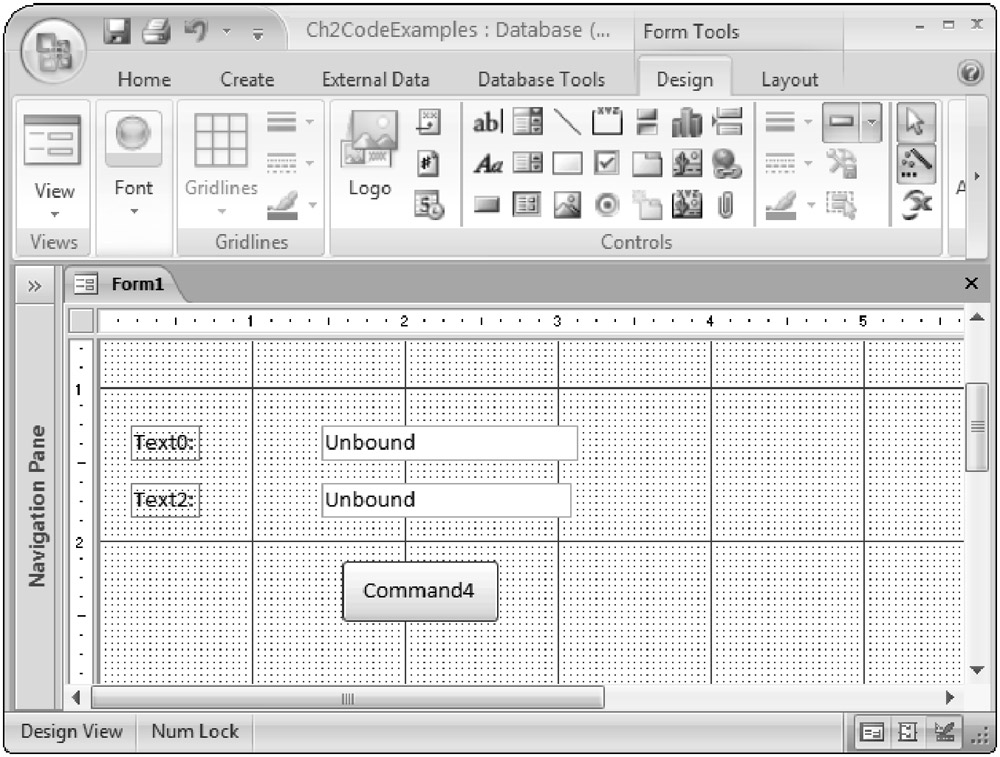Expand the Navigation Pane with chevron button

pyautogui.click(x=34, y=286)
